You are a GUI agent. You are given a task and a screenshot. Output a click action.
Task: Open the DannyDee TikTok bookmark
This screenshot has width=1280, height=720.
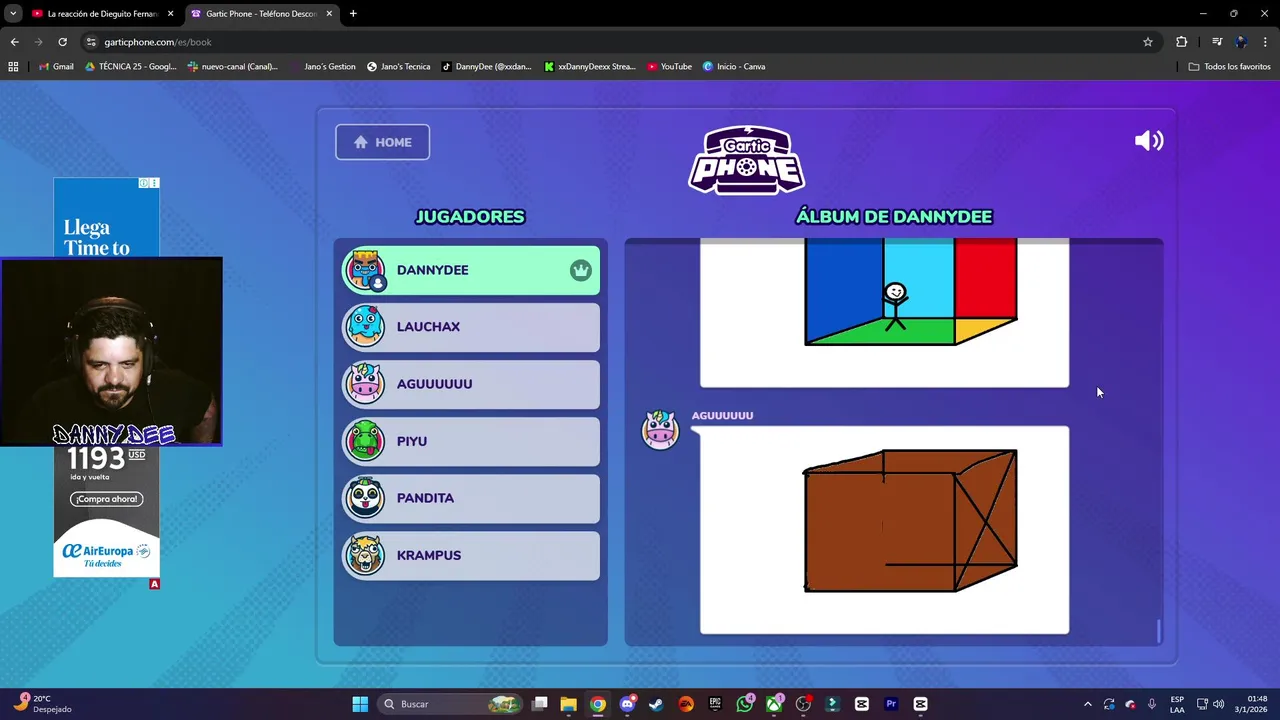coord(487,67)
